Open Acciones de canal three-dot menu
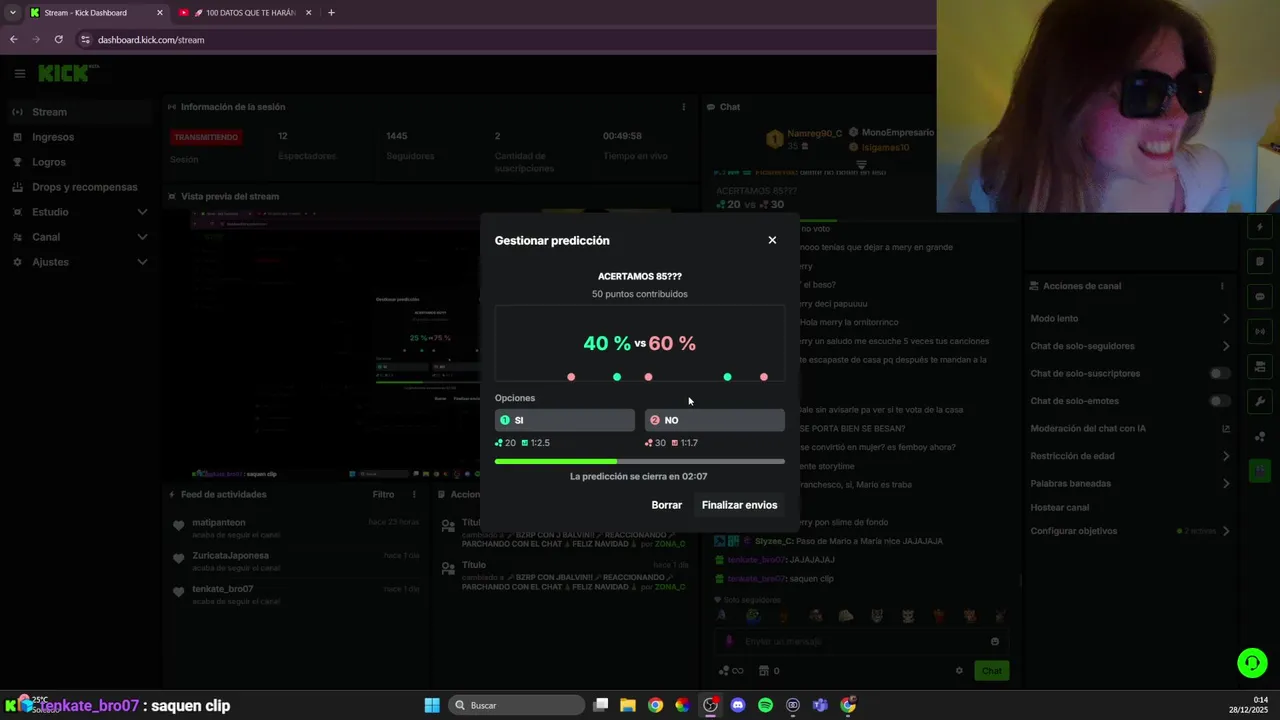The image size is (1280, 720). 1222,286
